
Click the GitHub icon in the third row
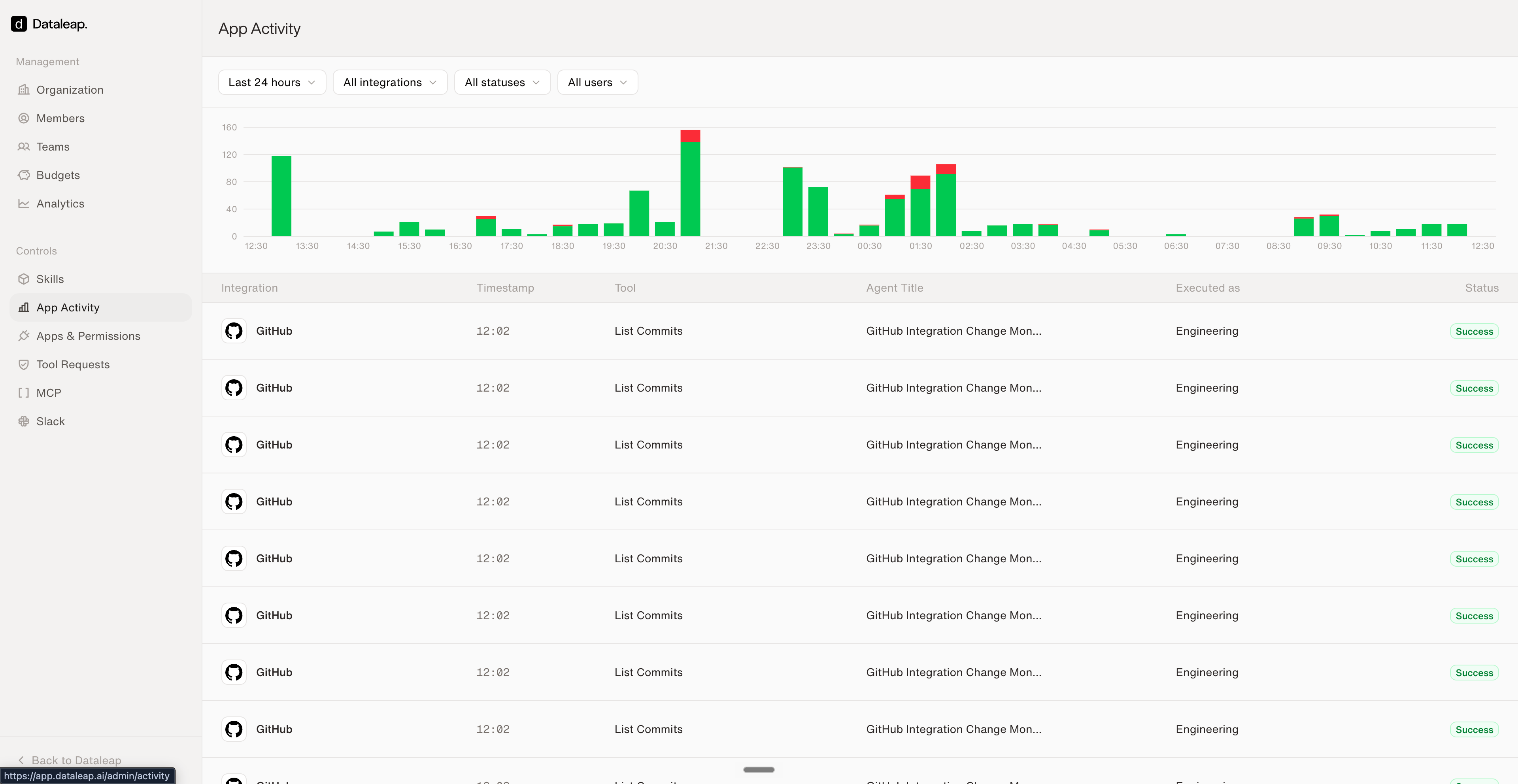[234, 445]
